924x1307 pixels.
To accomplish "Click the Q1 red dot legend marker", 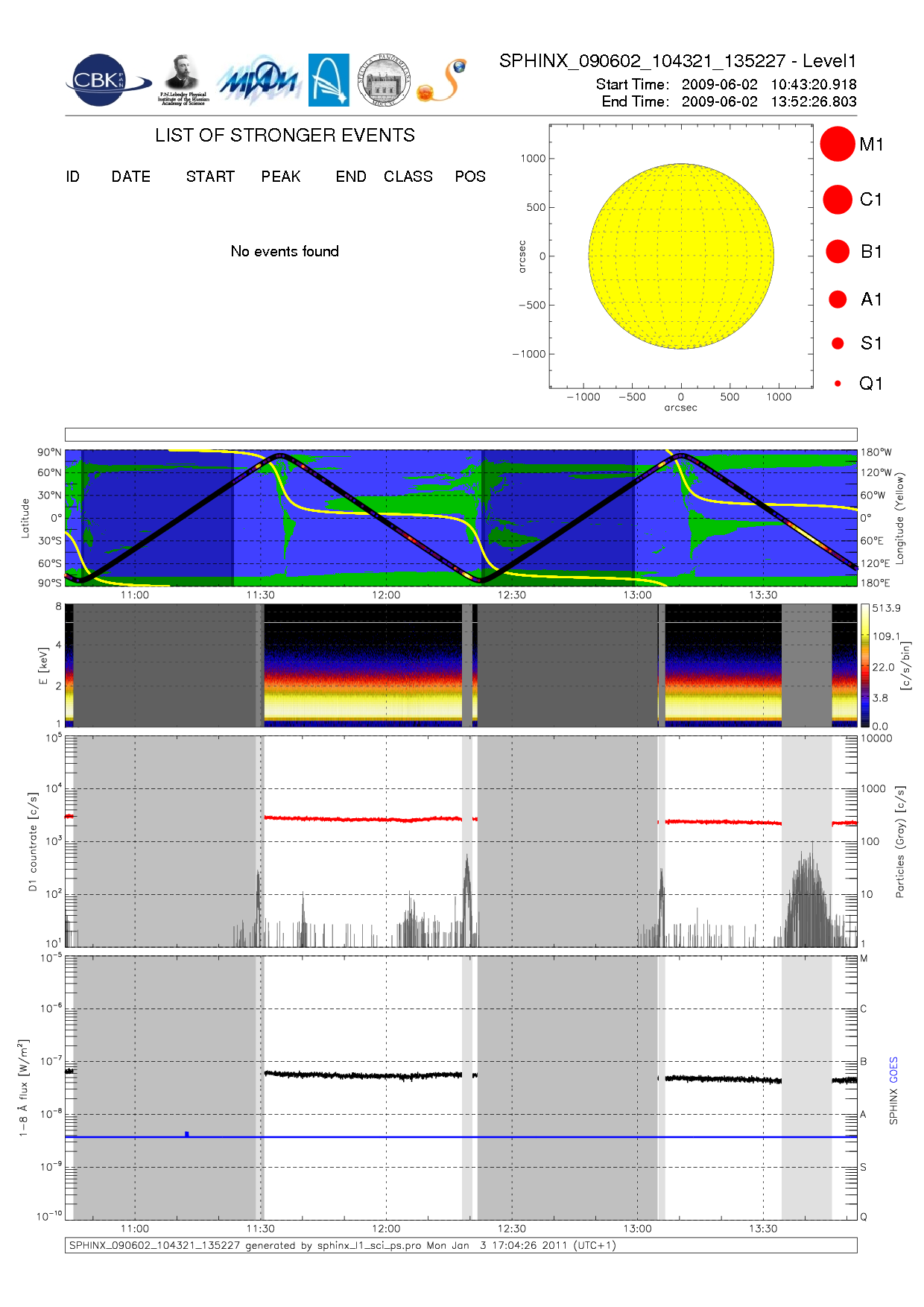I will 838,384.
